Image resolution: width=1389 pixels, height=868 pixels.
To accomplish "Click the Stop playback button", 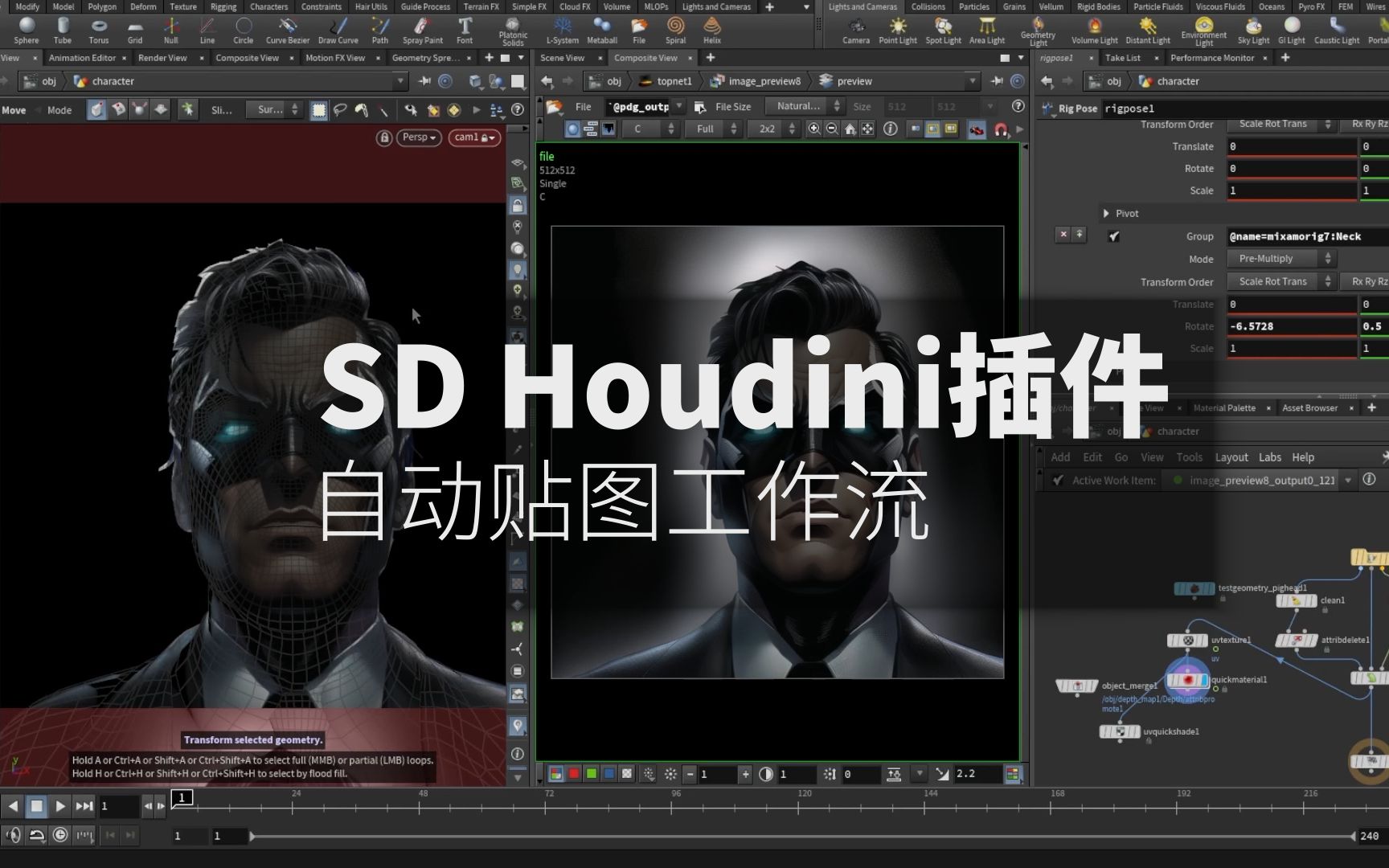I will tap(36, 805).
